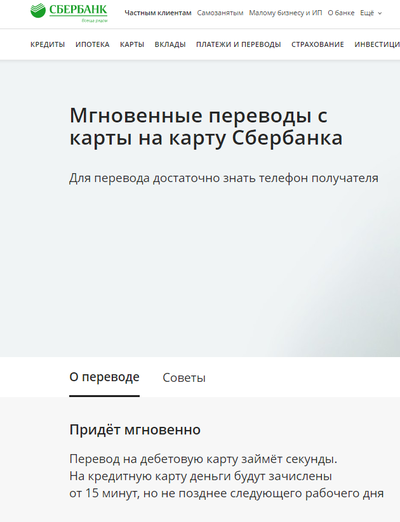Click the line Перевод на дебетовую карту займёт секунды
The height and width of the screenshot is (522, 400).
203,459
